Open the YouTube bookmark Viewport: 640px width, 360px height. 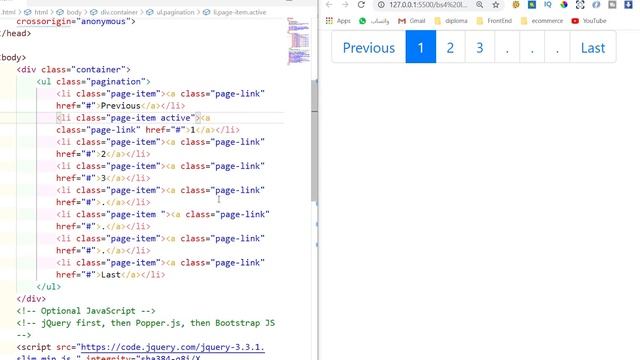pyautogui.click(x=589, y=21)
